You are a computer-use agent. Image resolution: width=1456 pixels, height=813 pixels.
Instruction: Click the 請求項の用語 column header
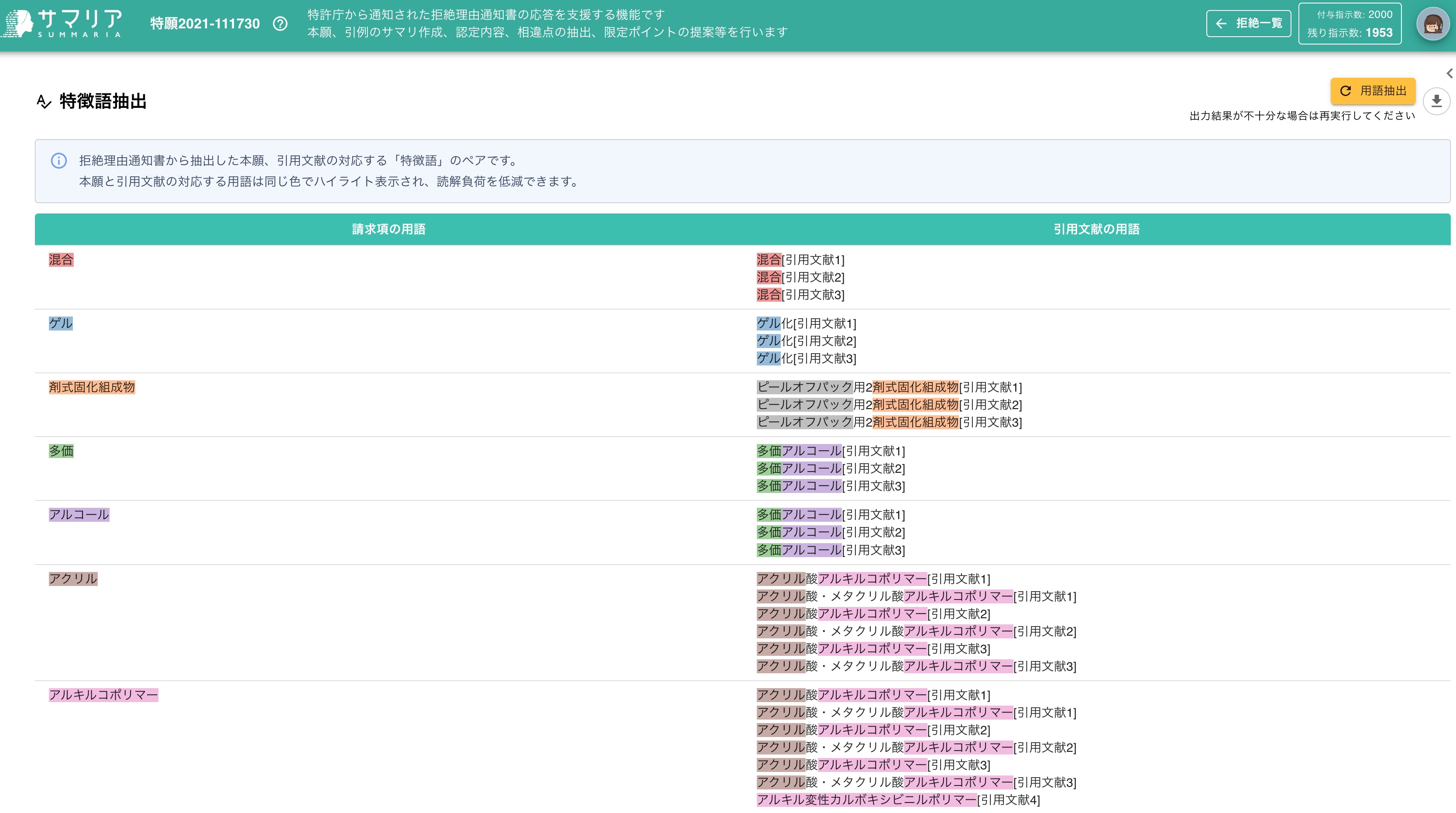(x=388, y=229)
